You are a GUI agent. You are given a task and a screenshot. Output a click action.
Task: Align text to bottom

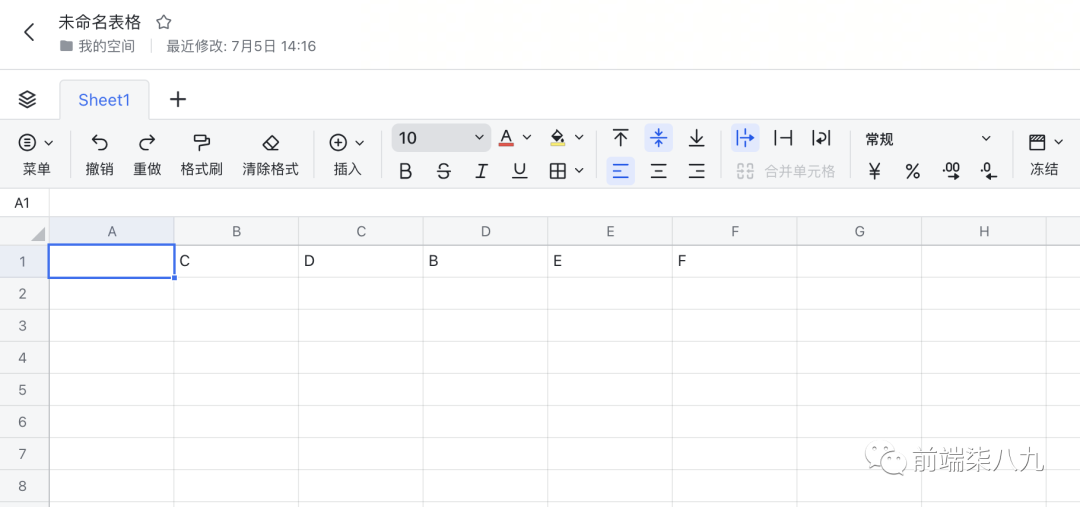pyautogui.click(x=697, y=138)
